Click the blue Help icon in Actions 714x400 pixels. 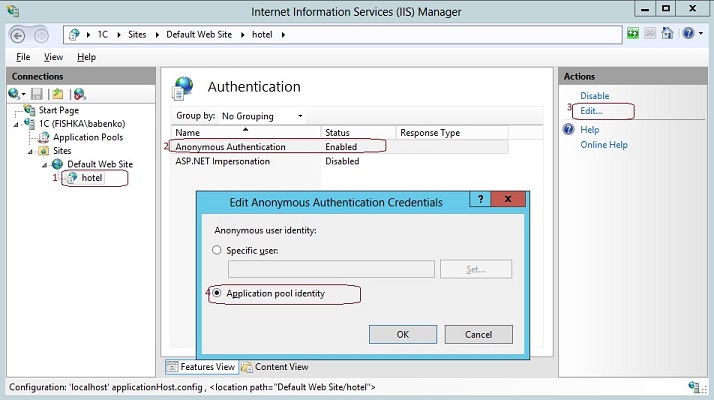pyautogui.click(x=568, y=129)
